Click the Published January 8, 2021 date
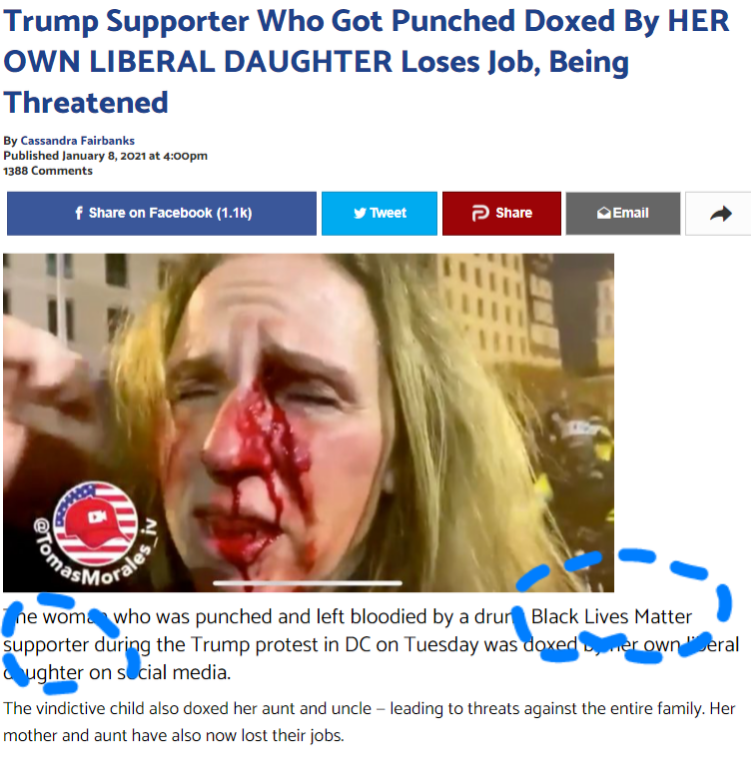Viewport: 752px width, 757px height. 105,156
